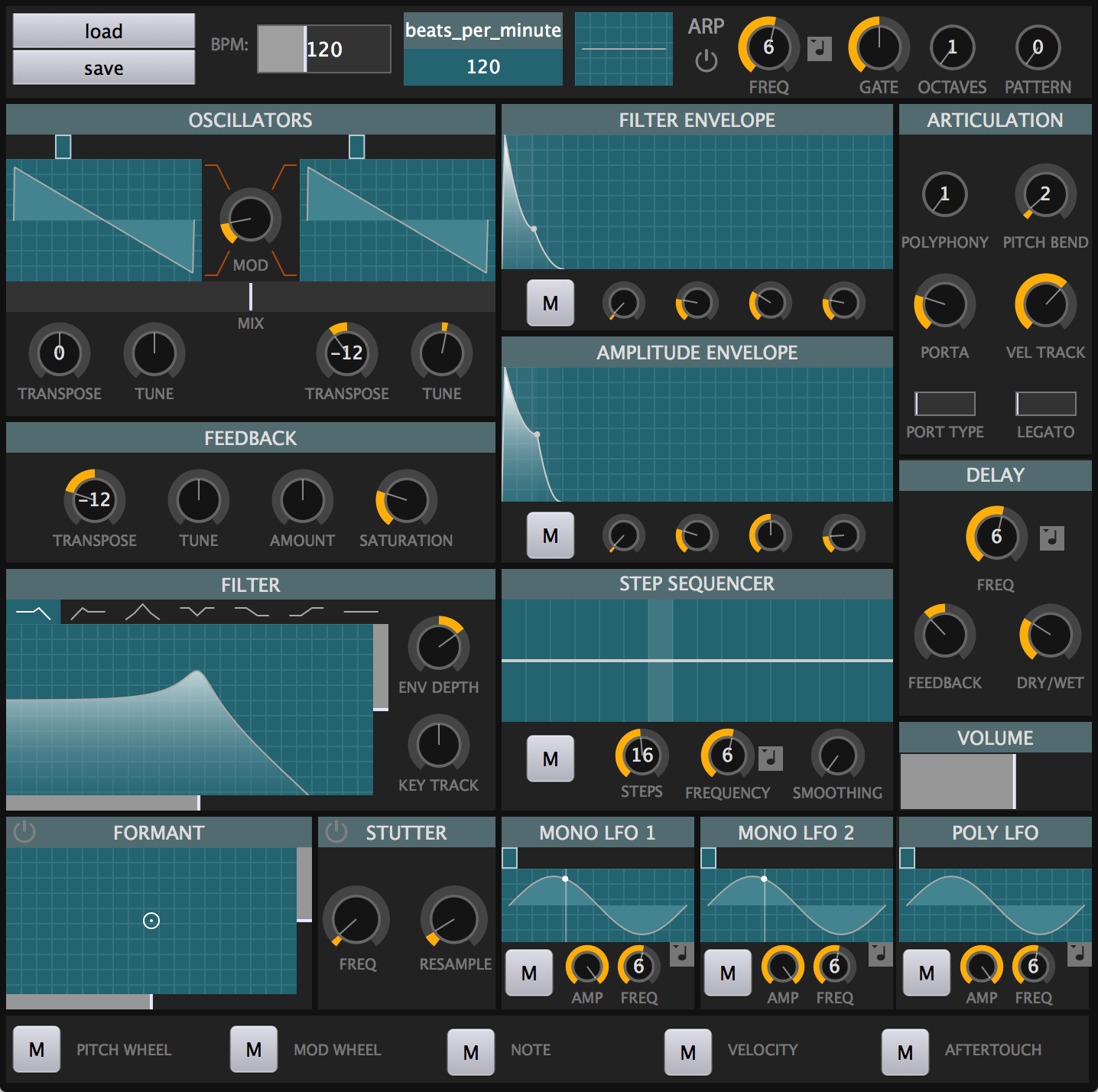Click the VOLUME level slider
The image size is (1098, 1092).
(994, 781)
